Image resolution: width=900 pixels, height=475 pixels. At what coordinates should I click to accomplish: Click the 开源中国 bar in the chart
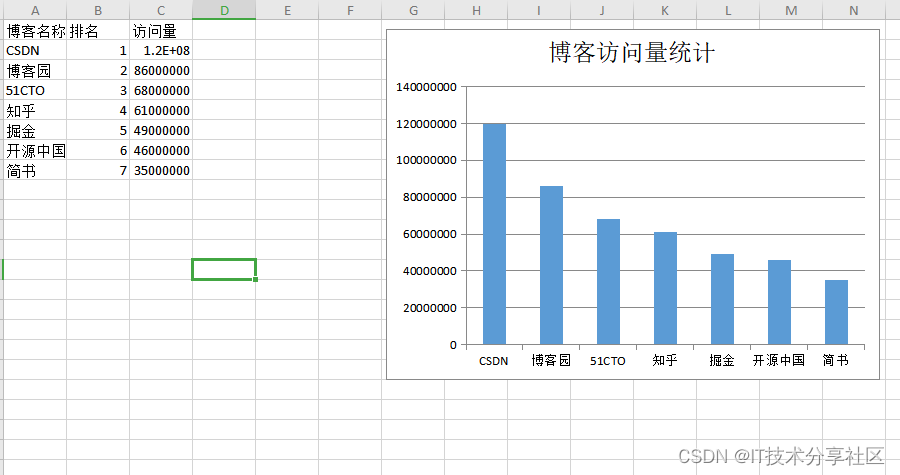tap(779, 302)
